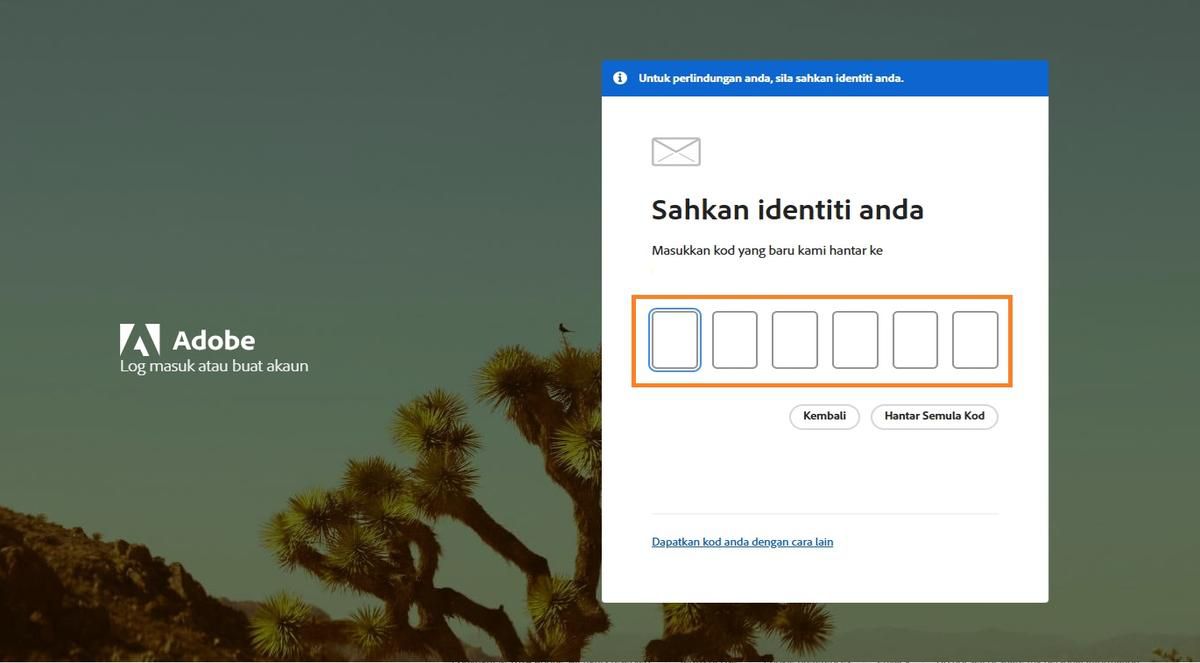The height and width of the screenshot is (663, 1200).
Task: Select the last verification code box
Action: (x=975, y=339)
